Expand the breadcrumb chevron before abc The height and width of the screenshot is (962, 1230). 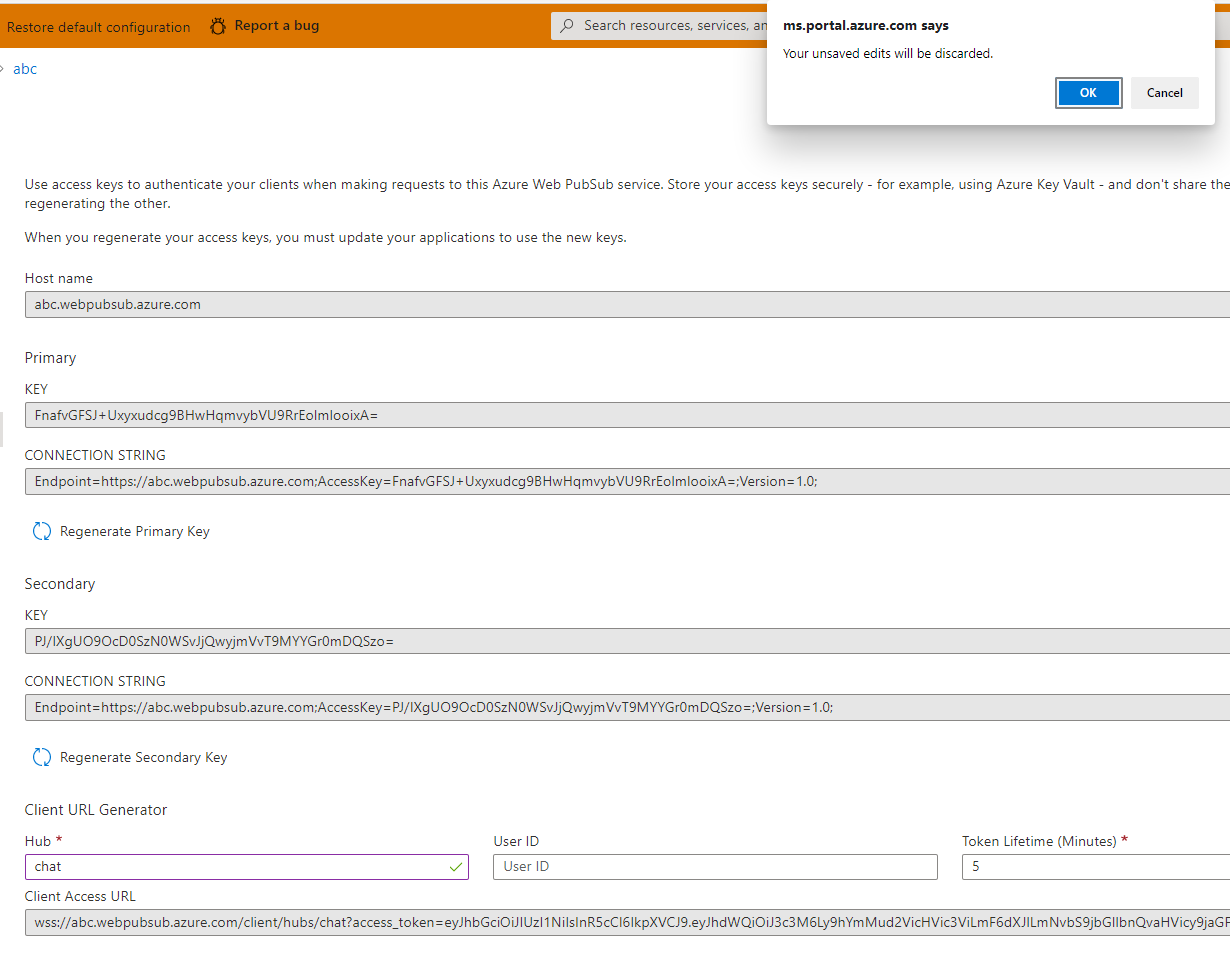point(4,68)
